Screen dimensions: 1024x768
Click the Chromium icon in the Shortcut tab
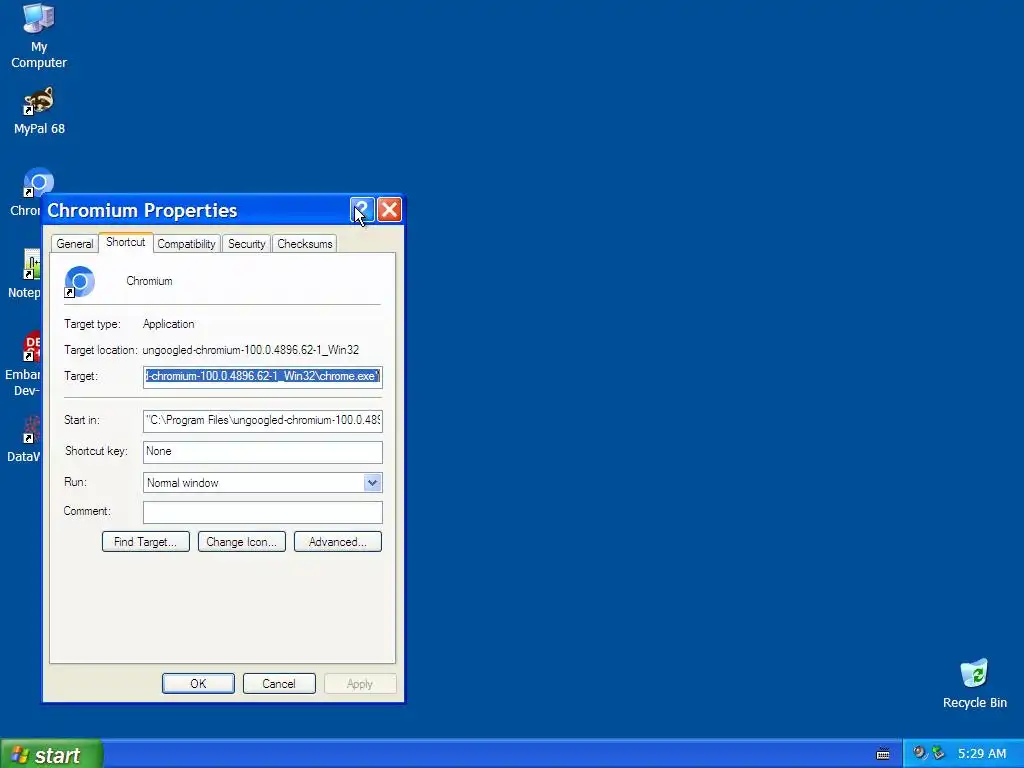(80, 282)
